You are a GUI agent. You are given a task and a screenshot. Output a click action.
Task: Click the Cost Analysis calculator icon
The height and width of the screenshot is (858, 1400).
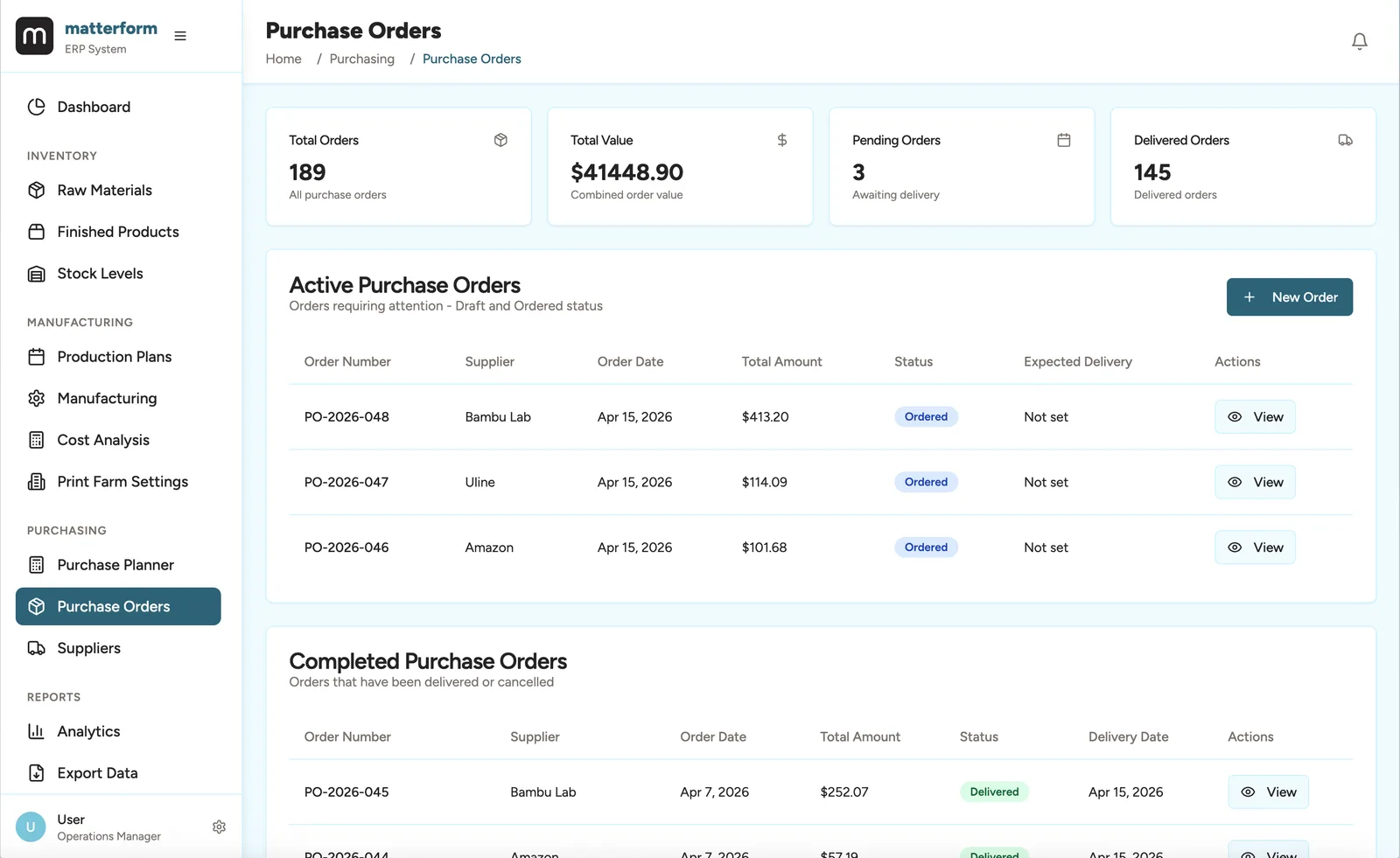36,440
